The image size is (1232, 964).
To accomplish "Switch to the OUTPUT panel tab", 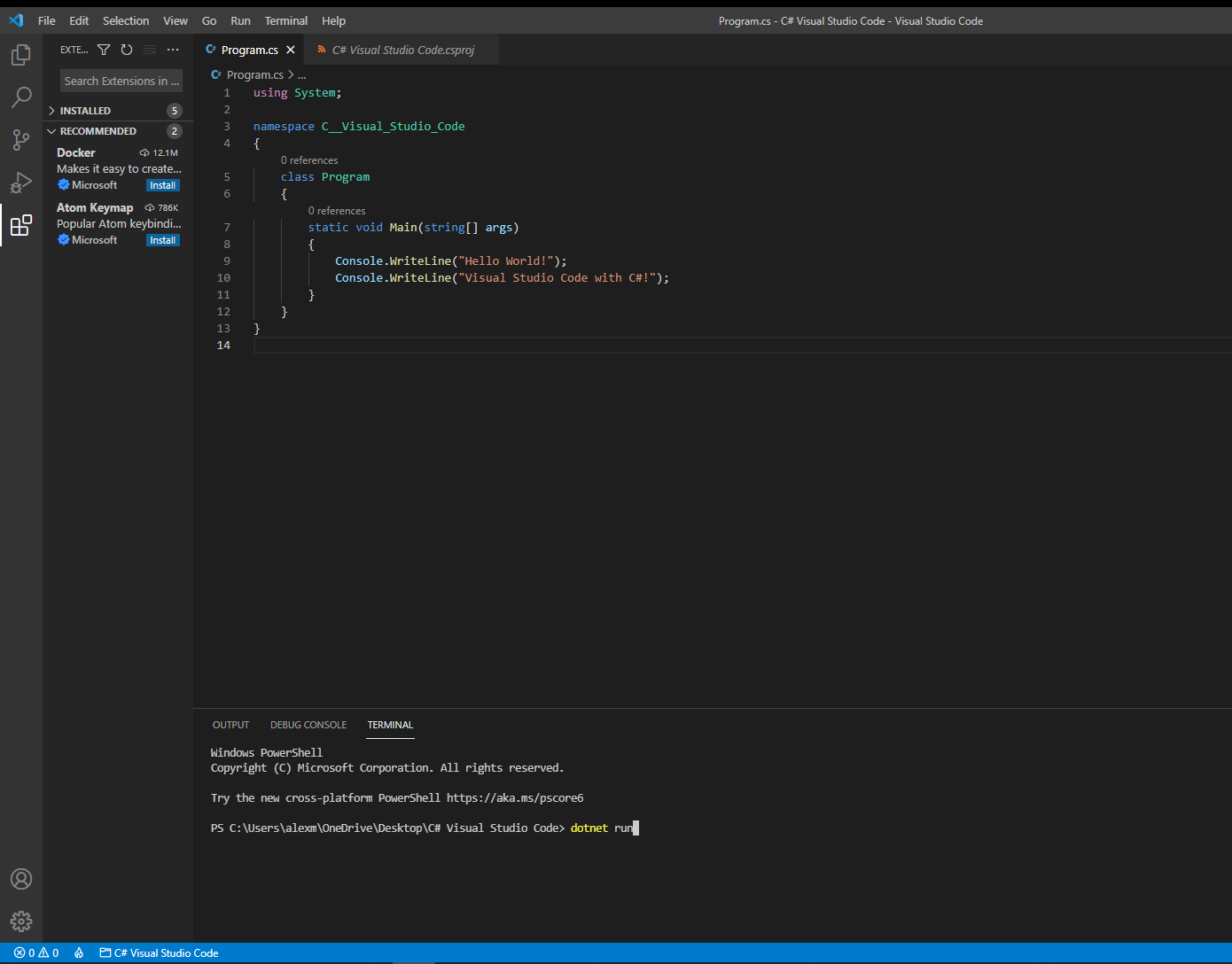I will click(230, 725).
